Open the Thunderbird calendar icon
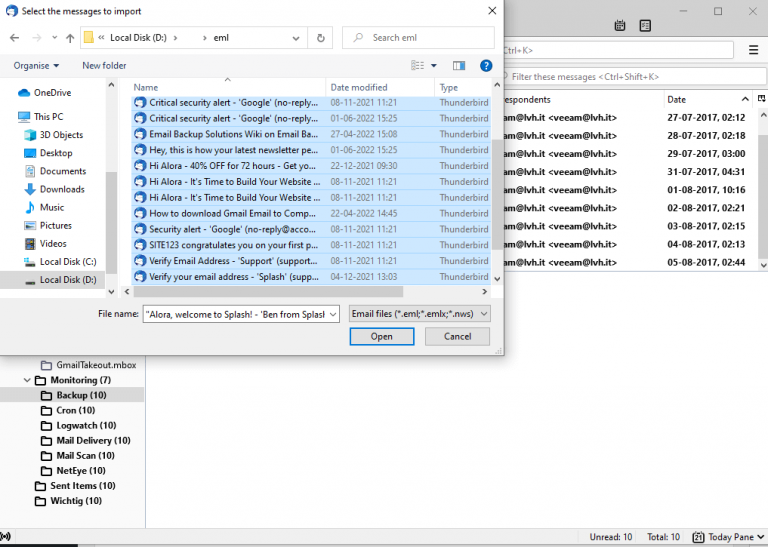Screen dimensions: 768x547 pos(620,25)
